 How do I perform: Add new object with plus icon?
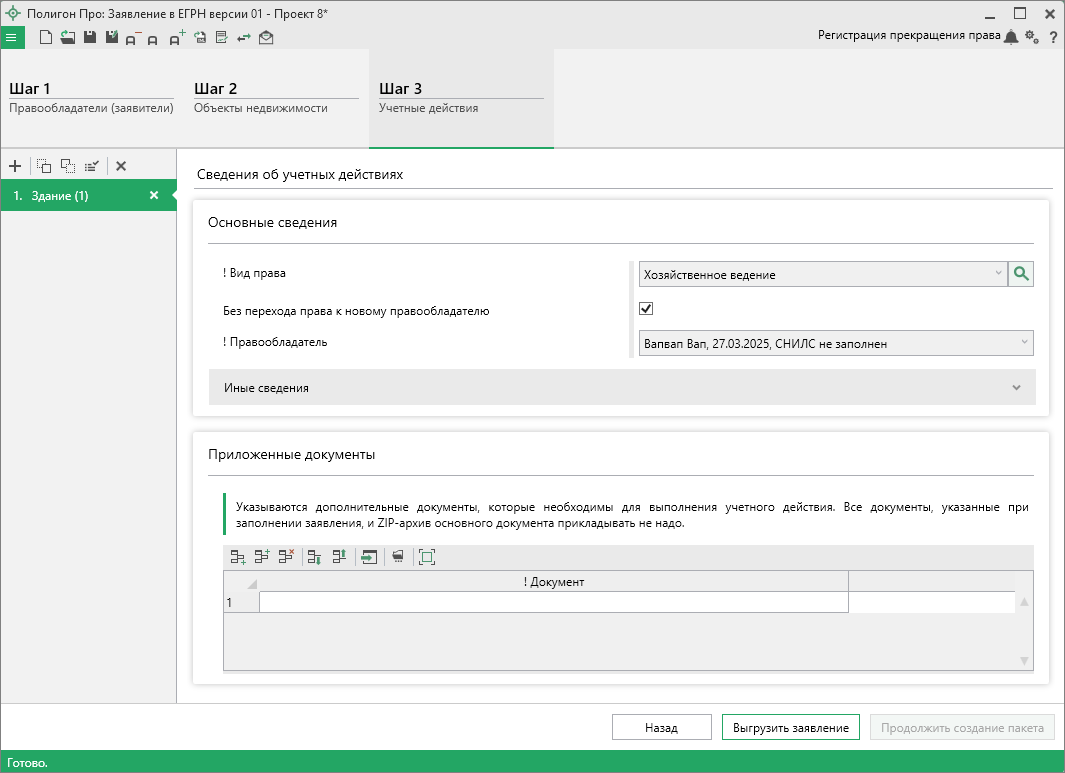(x=15, y=166)
